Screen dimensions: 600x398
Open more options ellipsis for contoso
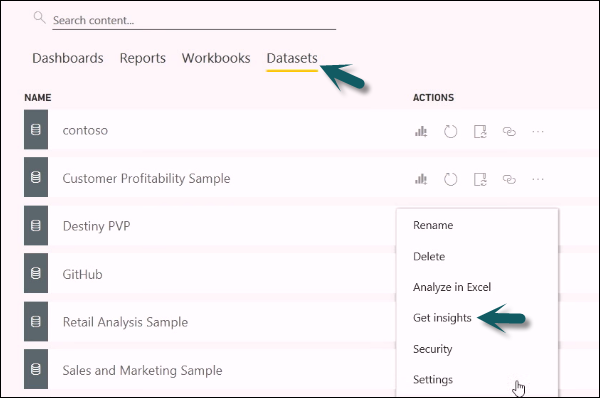click(x=538, y=132)
